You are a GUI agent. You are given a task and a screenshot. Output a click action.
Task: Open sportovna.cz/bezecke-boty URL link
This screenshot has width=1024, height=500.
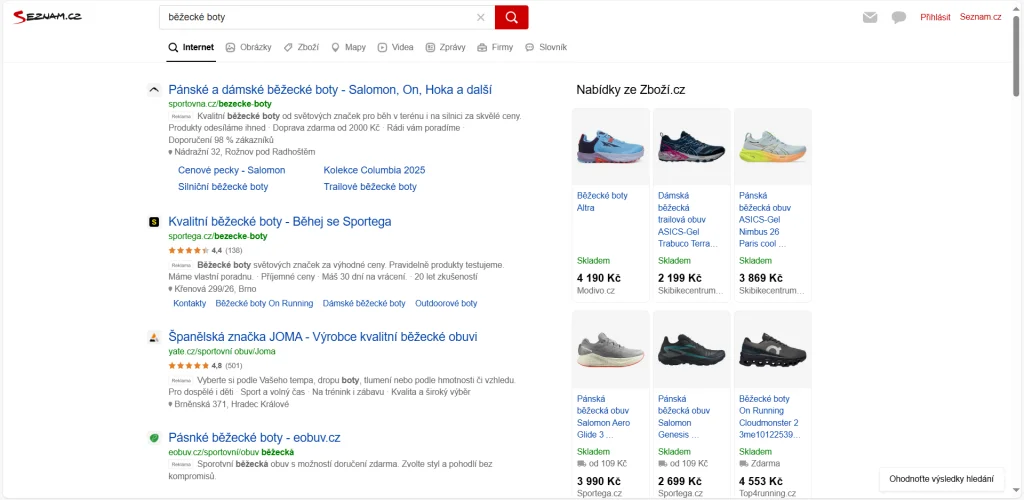click(x=220, y=104)
